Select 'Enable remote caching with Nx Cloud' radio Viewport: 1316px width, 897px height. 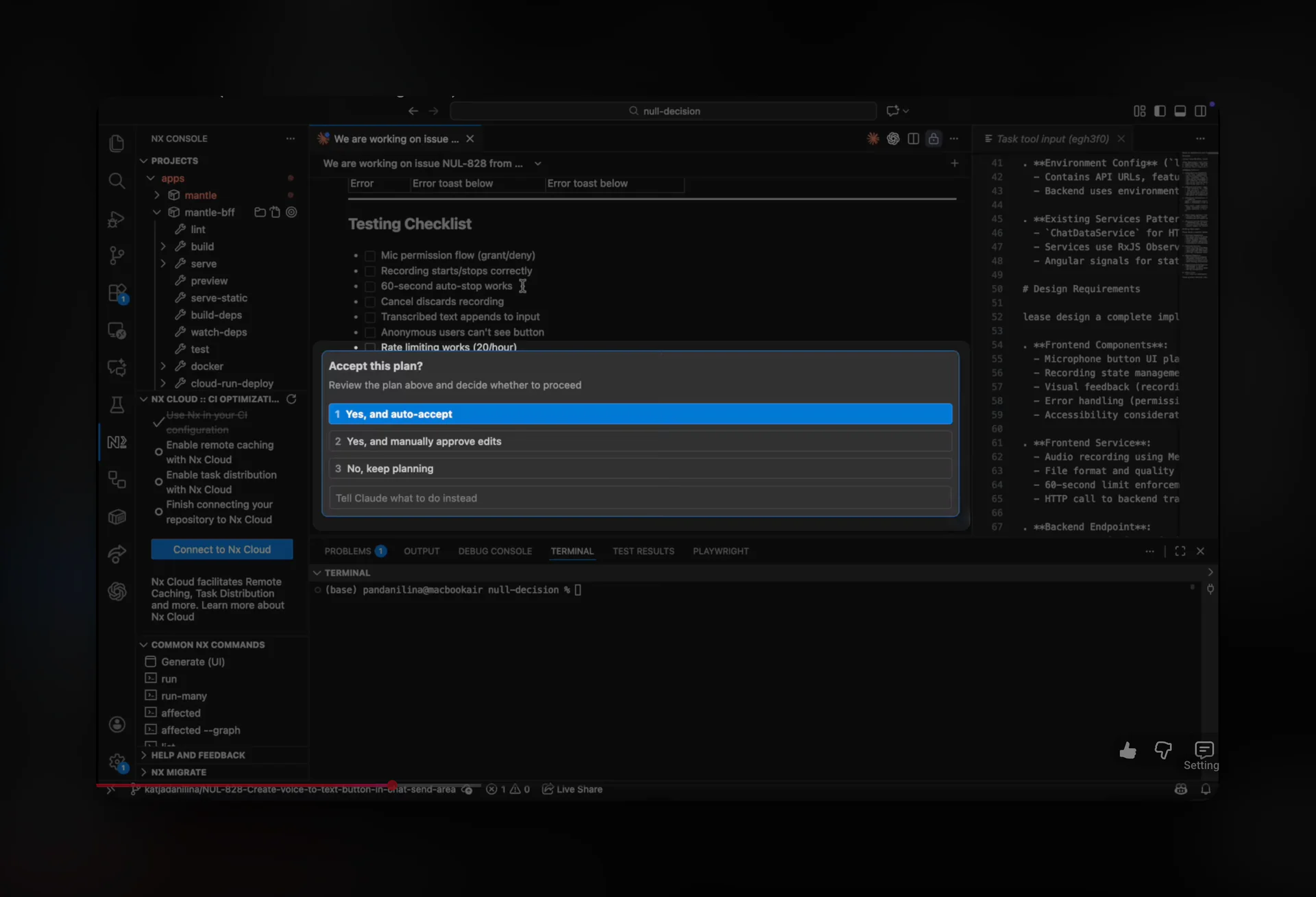click(158, 452)
